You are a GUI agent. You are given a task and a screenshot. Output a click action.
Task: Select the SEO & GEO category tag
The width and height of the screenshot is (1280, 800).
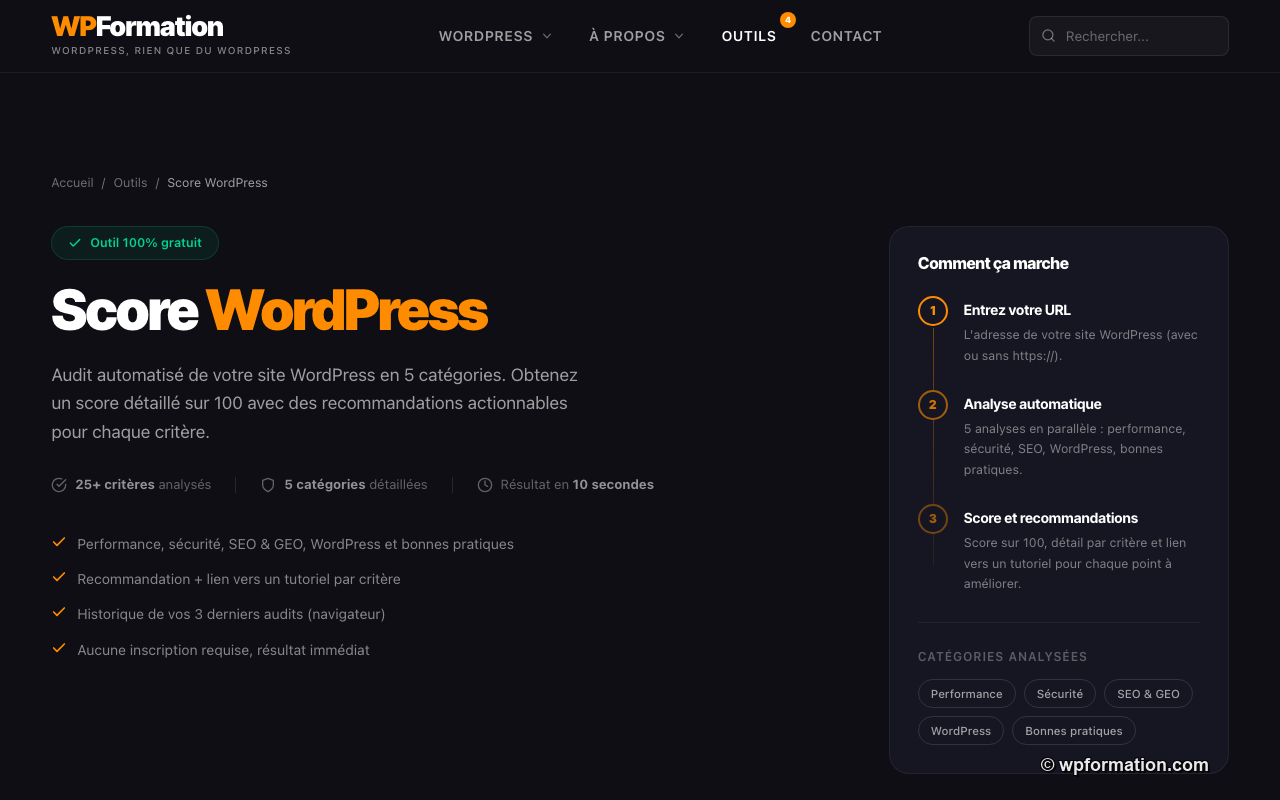pyautogui.click(x=1148, y=694)
